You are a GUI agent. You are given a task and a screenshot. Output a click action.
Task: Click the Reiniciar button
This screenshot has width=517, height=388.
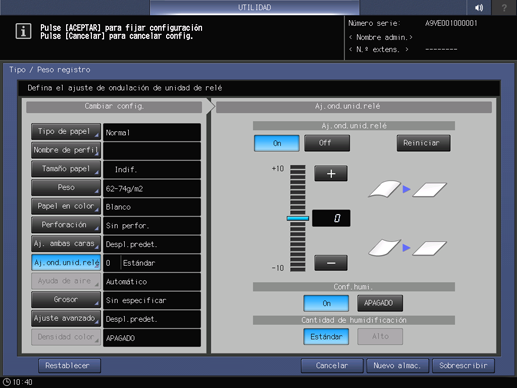coord(423,143)
